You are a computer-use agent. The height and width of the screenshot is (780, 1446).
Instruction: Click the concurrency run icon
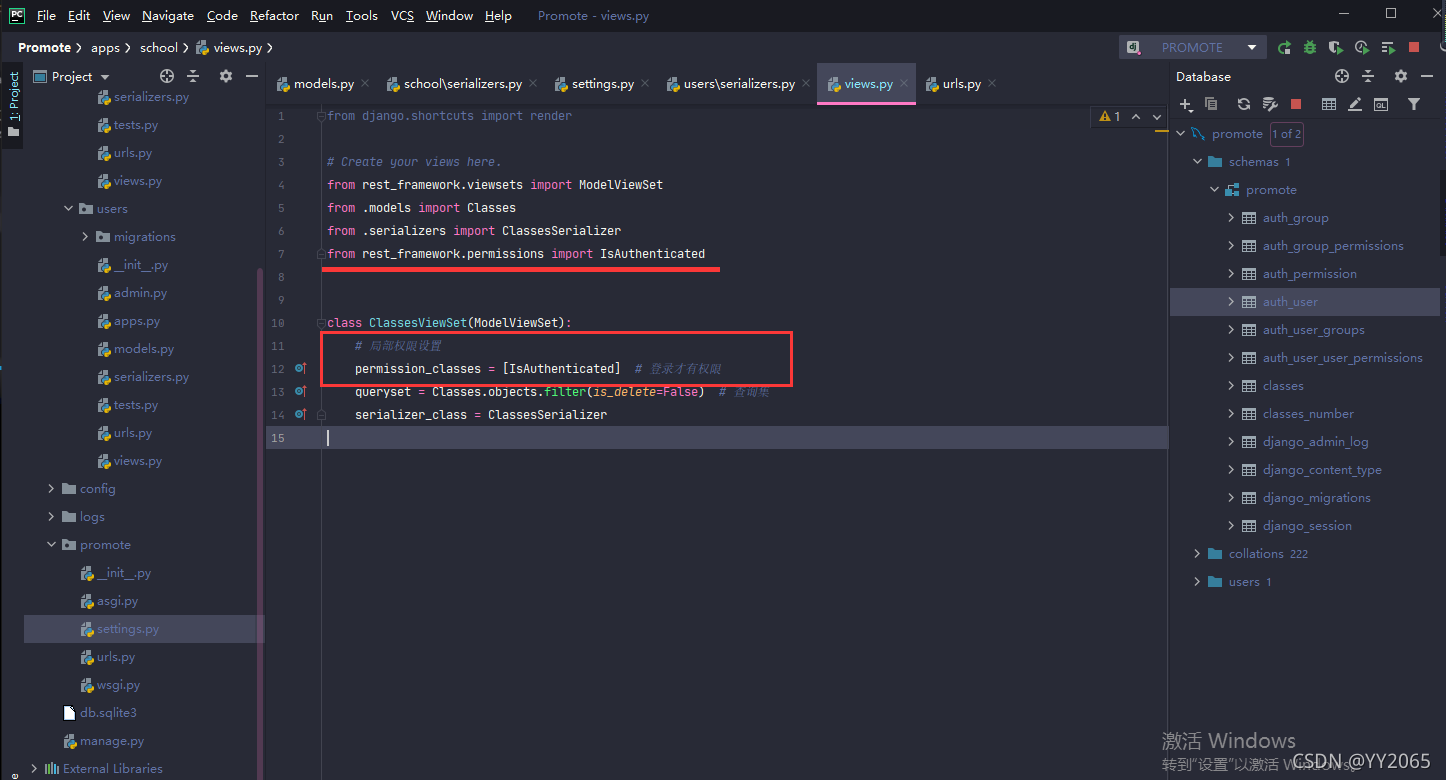[x=1388, y=47]
